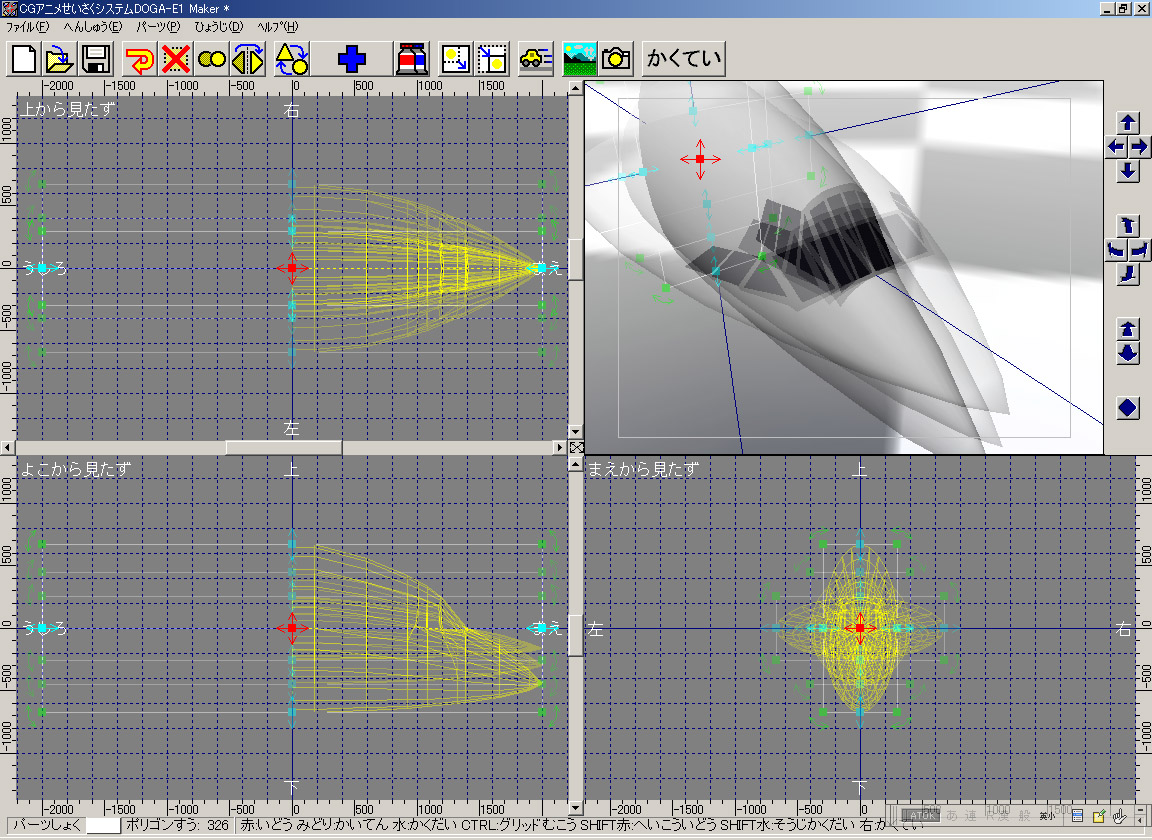
Task: Click the white パーツしょく color swatch
Action: (x=103, y=825)
